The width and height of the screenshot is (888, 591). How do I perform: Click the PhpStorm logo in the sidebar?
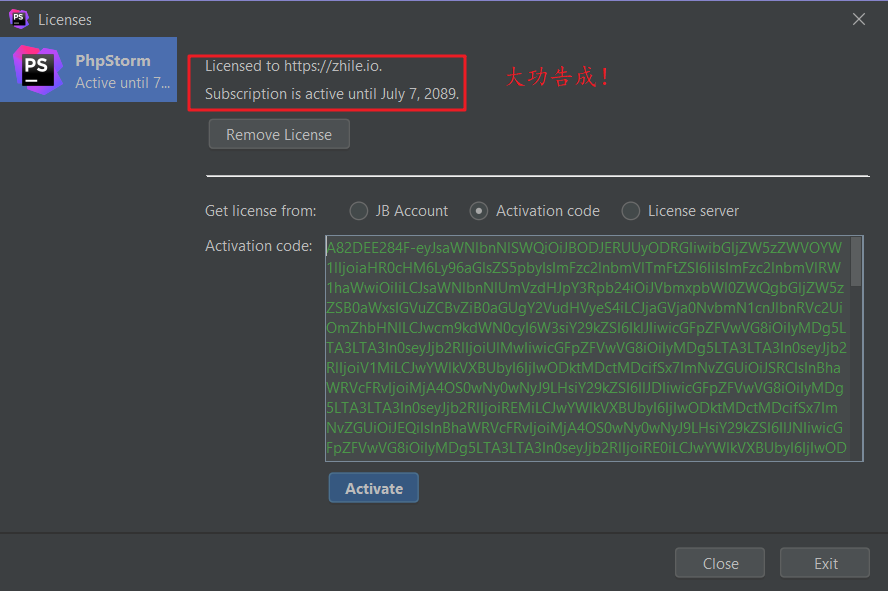(38, 70)
